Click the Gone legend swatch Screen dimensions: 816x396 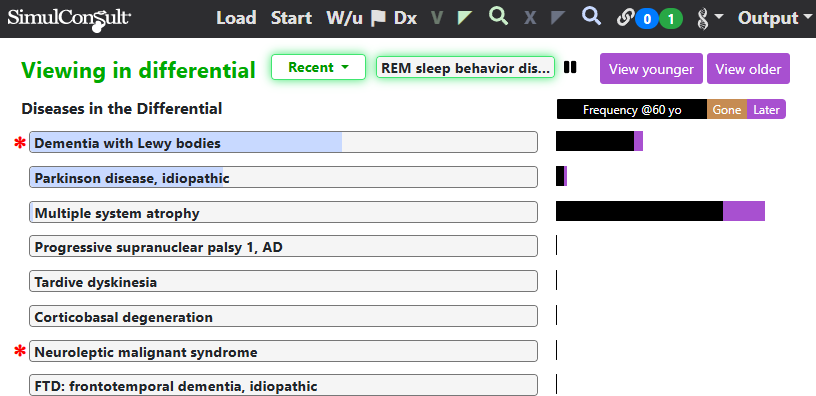(x=727, y=110)
